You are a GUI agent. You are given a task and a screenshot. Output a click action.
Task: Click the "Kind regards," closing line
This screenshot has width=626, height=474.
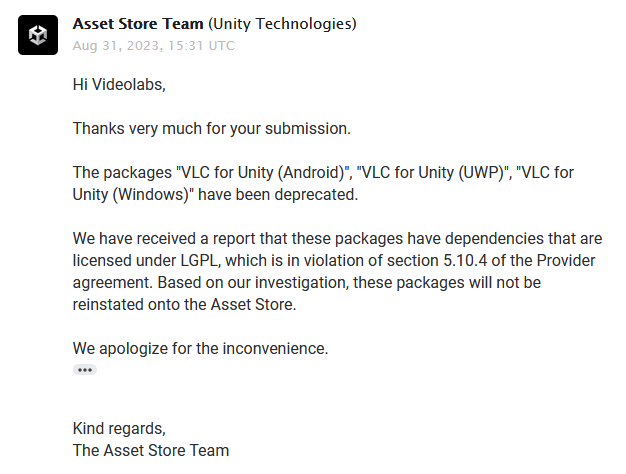pyautogui.click(x=119, y=428)
